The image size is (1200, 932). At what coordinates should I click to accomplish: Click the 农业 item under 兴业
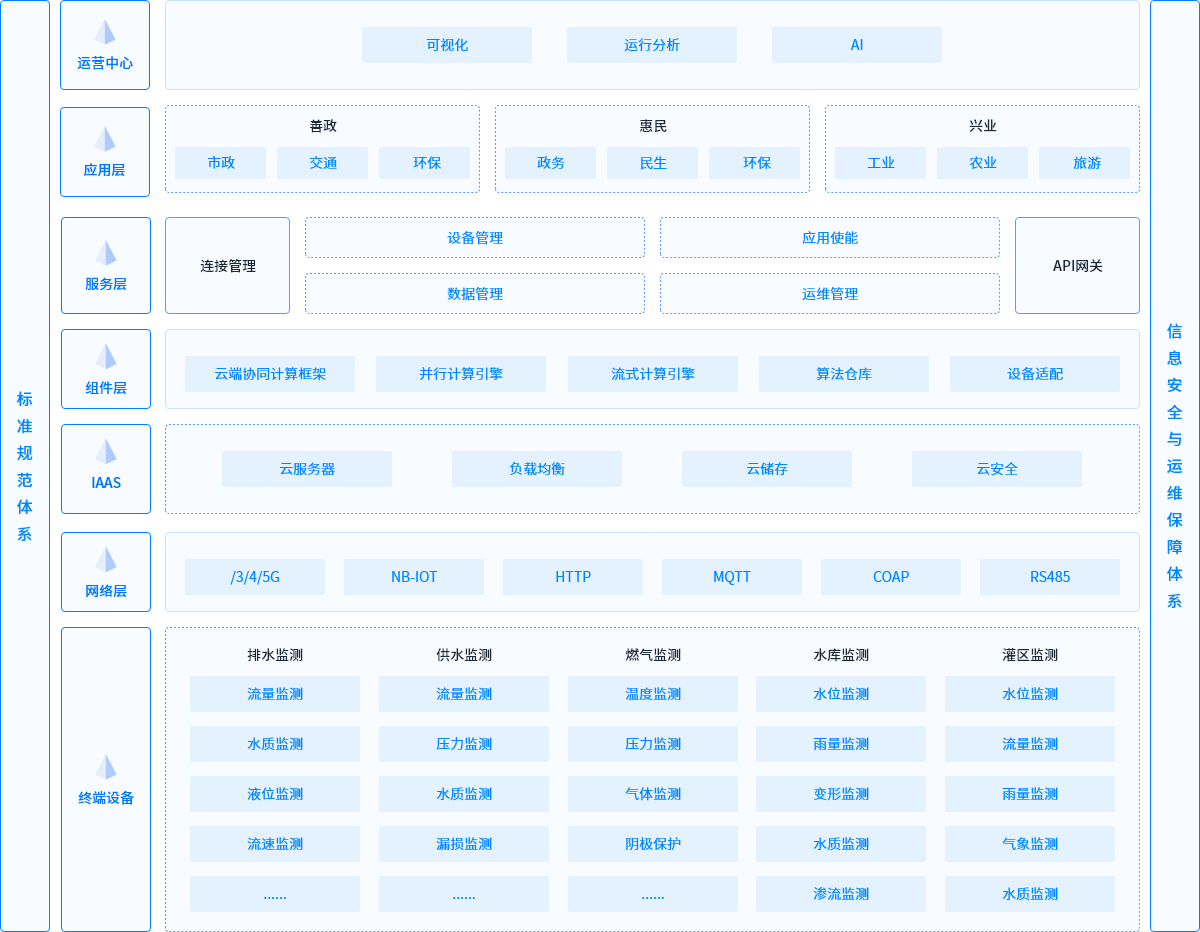coord(983,163)
